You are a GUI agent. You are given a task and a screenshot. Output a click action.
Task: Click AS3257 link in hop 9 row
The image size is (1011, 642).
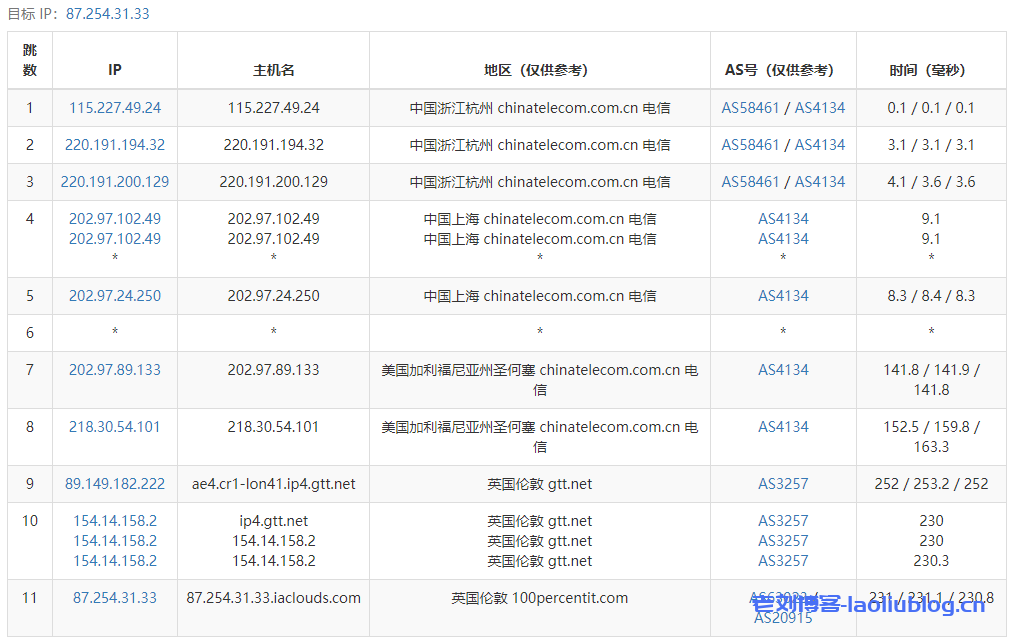click(783, 484)
